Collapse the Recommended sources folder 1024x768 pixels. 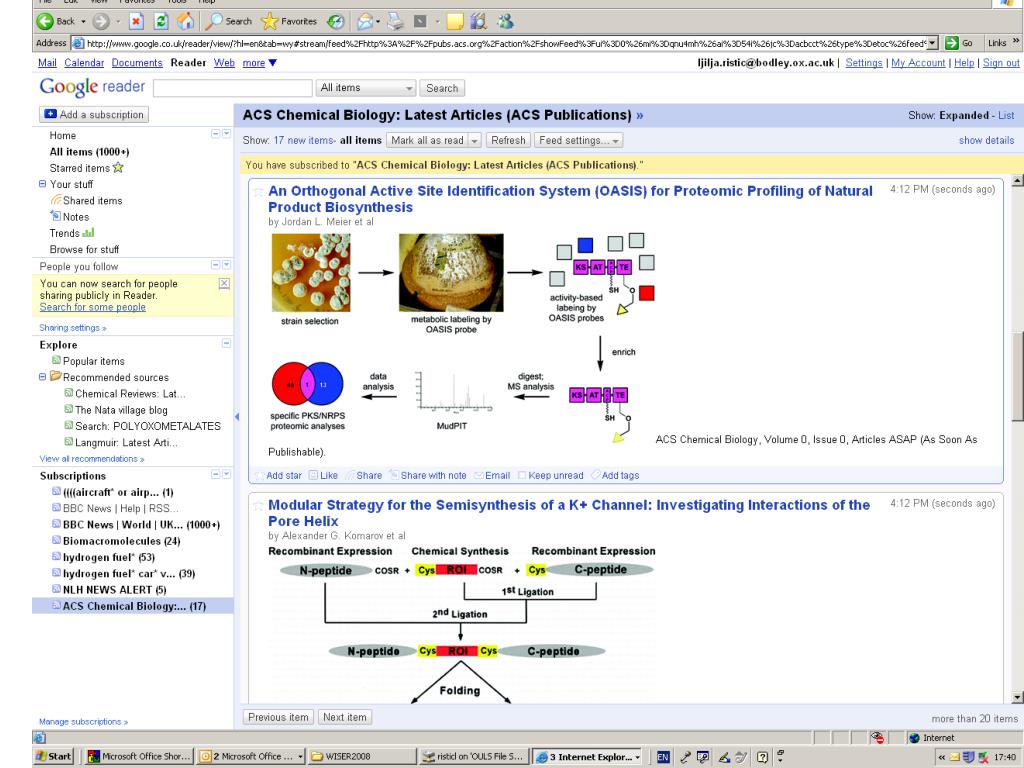click(x=42, y=377)
